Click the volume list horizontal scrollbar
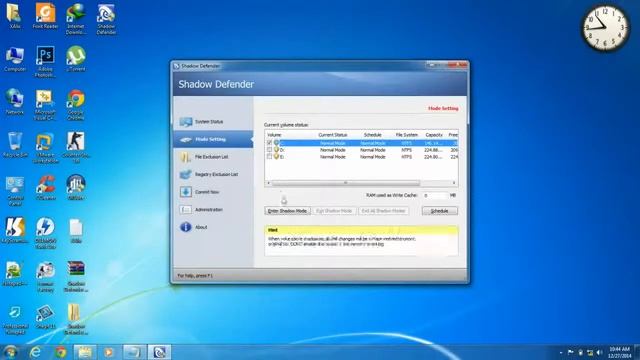The image size is (640, 360). (346, 183)
